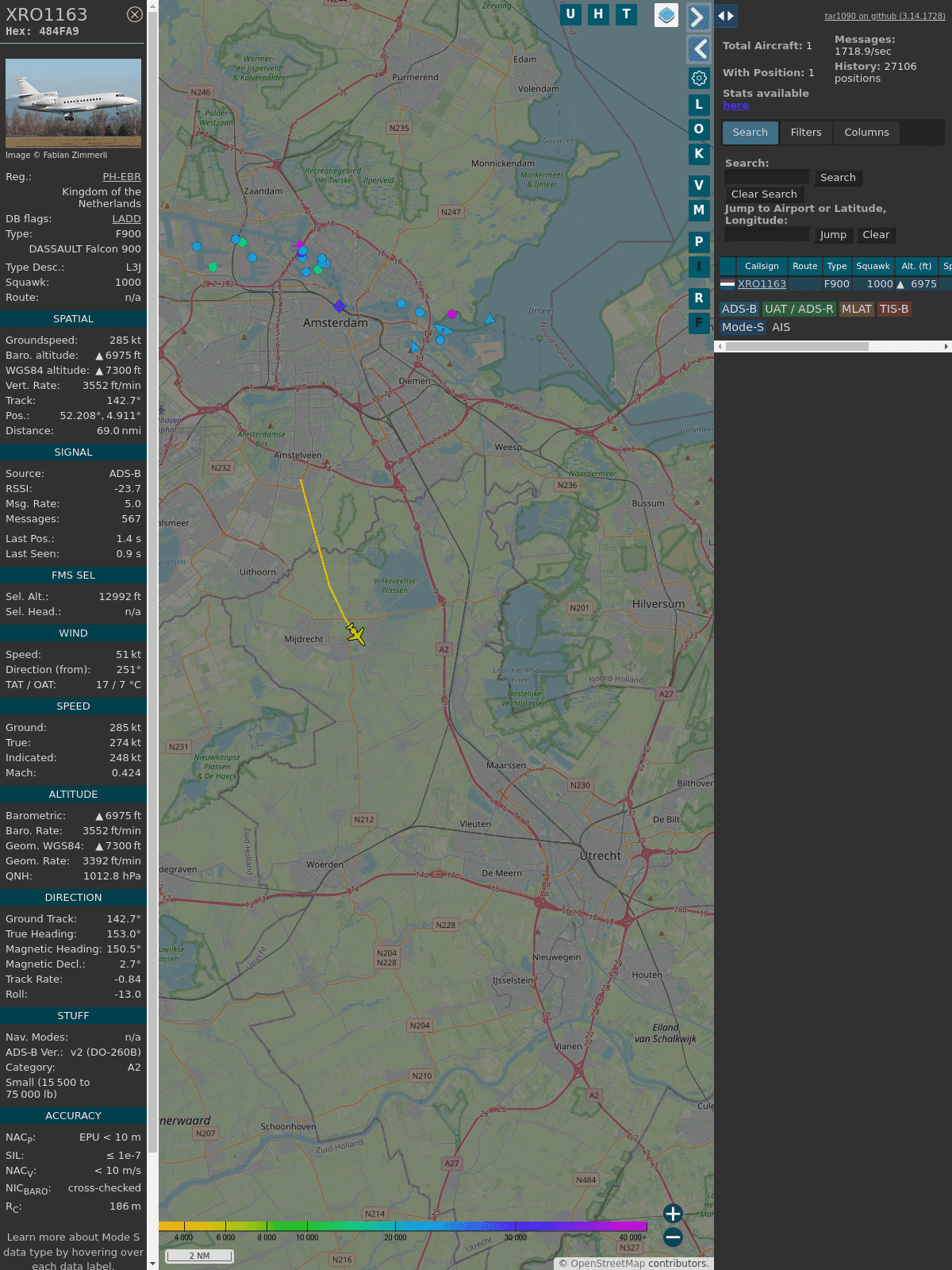The height and width of the screenshot is (1270, 952).
Task: Click the magenta circle marker near IJmeer
Action: point(452,314)
